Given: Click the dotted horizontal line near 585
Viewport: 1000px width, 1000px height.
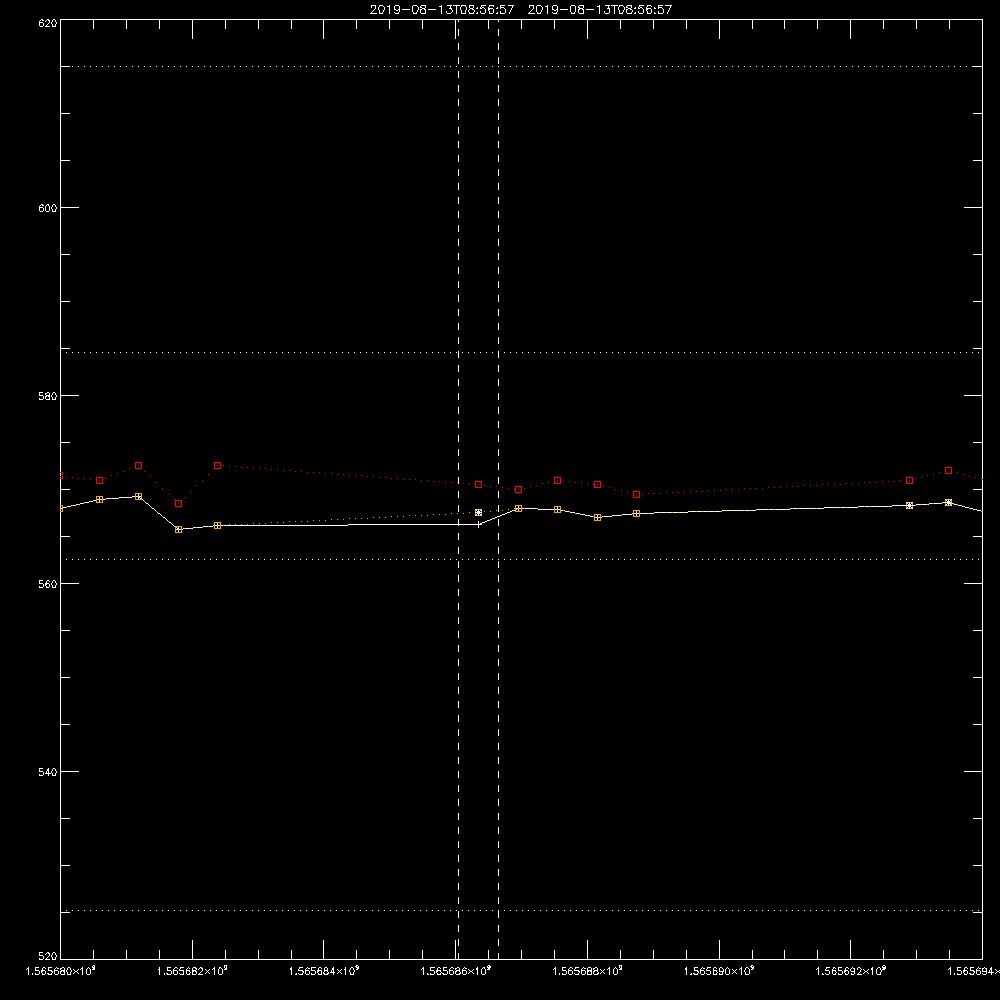Looking at the screenshot, I should click(x=521, y=352).
